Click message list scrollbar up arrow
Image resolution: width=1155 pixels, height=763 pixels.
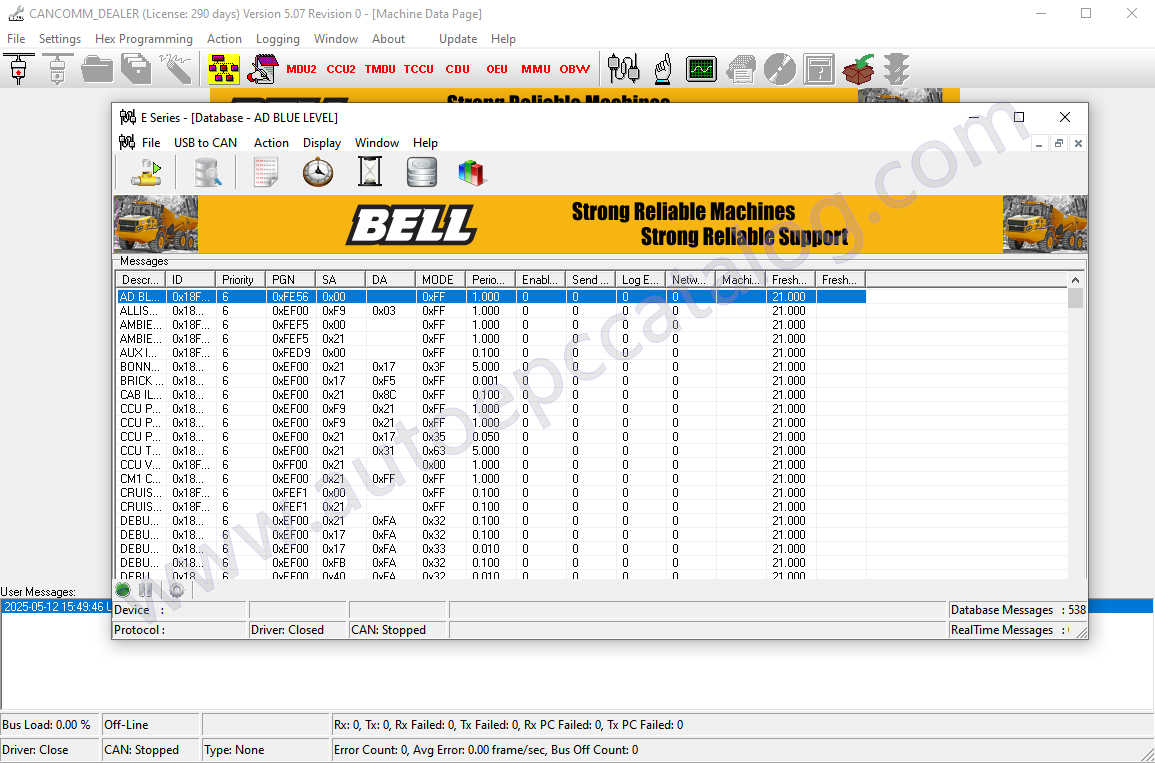tap(1075, 280)
